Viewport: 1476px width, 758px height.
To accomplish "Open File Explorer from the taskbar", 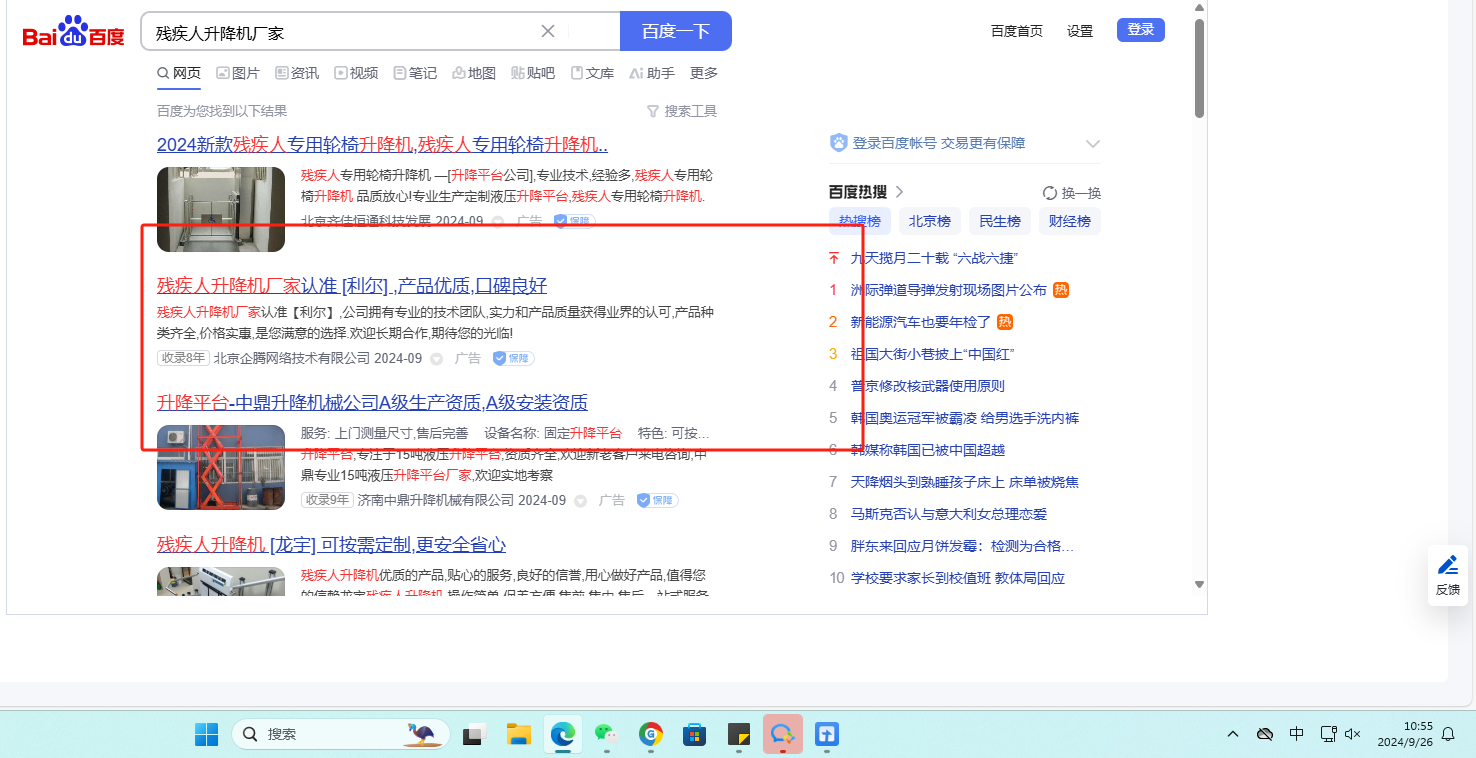I will (x=518, y=734).
